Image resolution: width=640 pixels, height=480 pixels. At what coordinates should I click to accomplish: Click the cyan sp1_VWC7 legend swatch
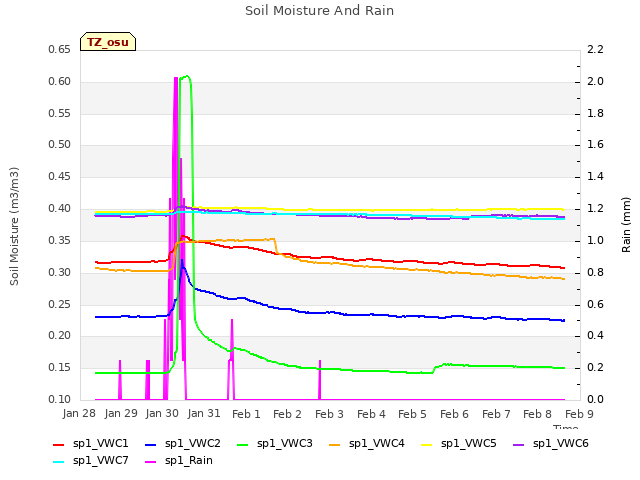pyautogui.click(x=59, y=462)
